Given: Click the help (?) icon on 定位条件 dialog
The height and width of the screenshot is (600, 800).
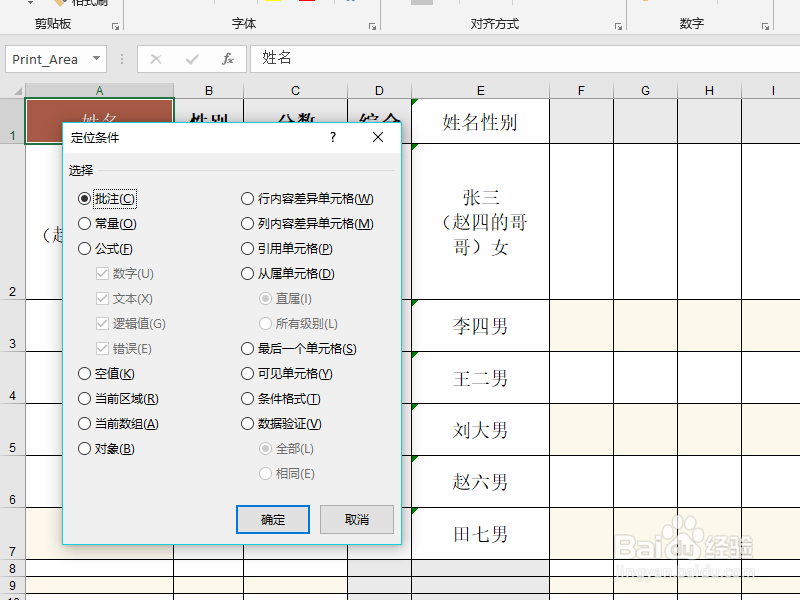Looking at the screenshot, I should (331, 137).
